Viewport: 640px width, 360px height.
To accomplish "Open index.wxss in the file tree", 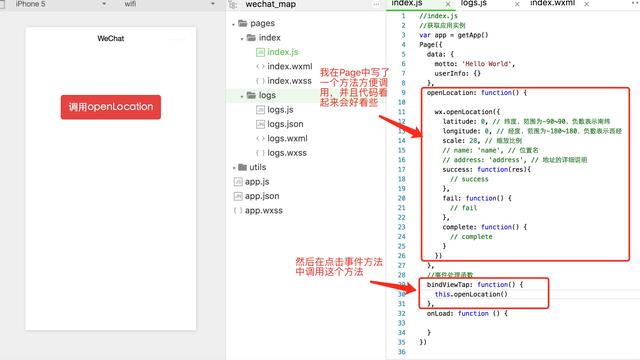I will click(289, 81).
